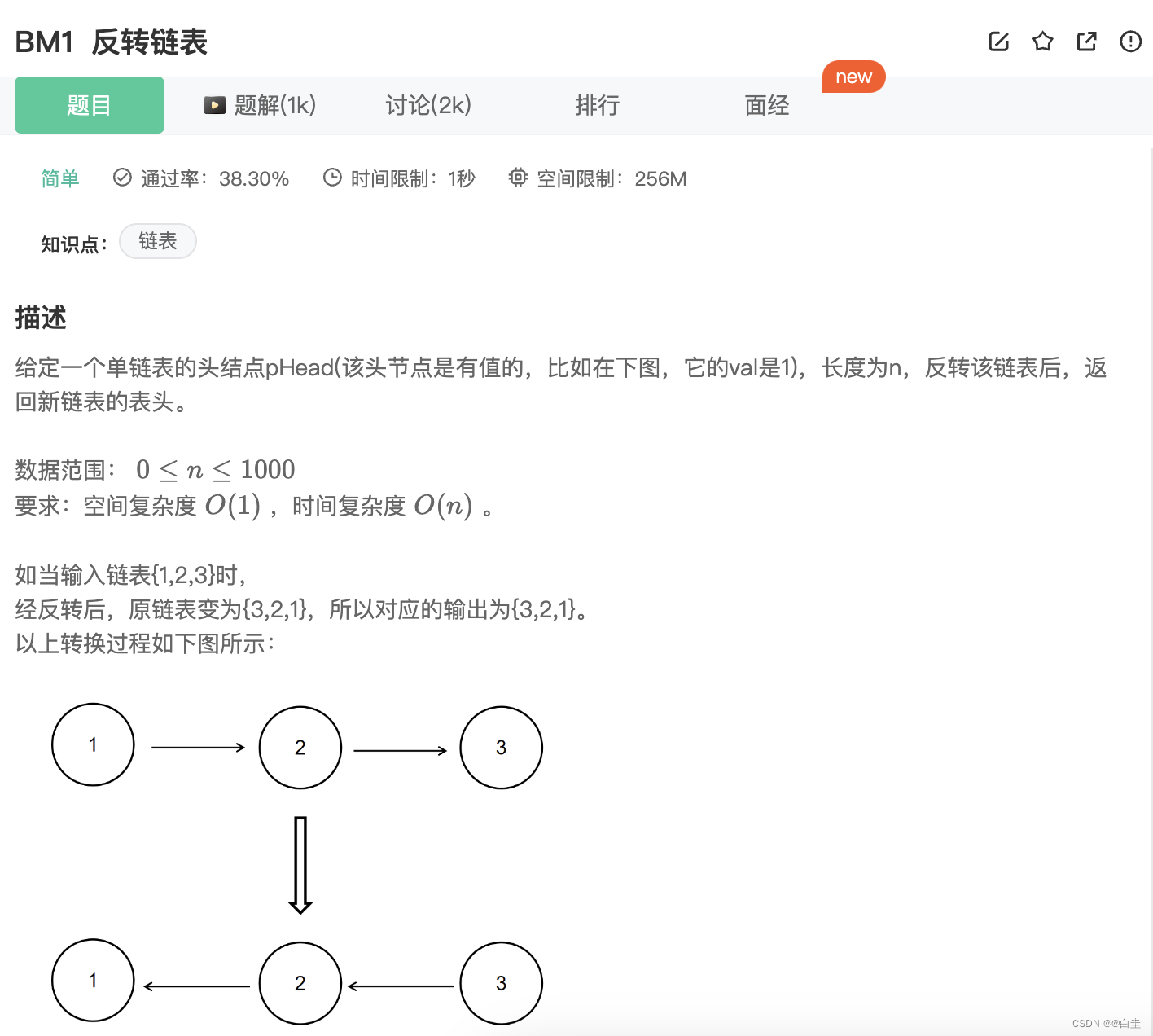
Task: Click the 简单 difficulty label
Action: tap(60, 178)
